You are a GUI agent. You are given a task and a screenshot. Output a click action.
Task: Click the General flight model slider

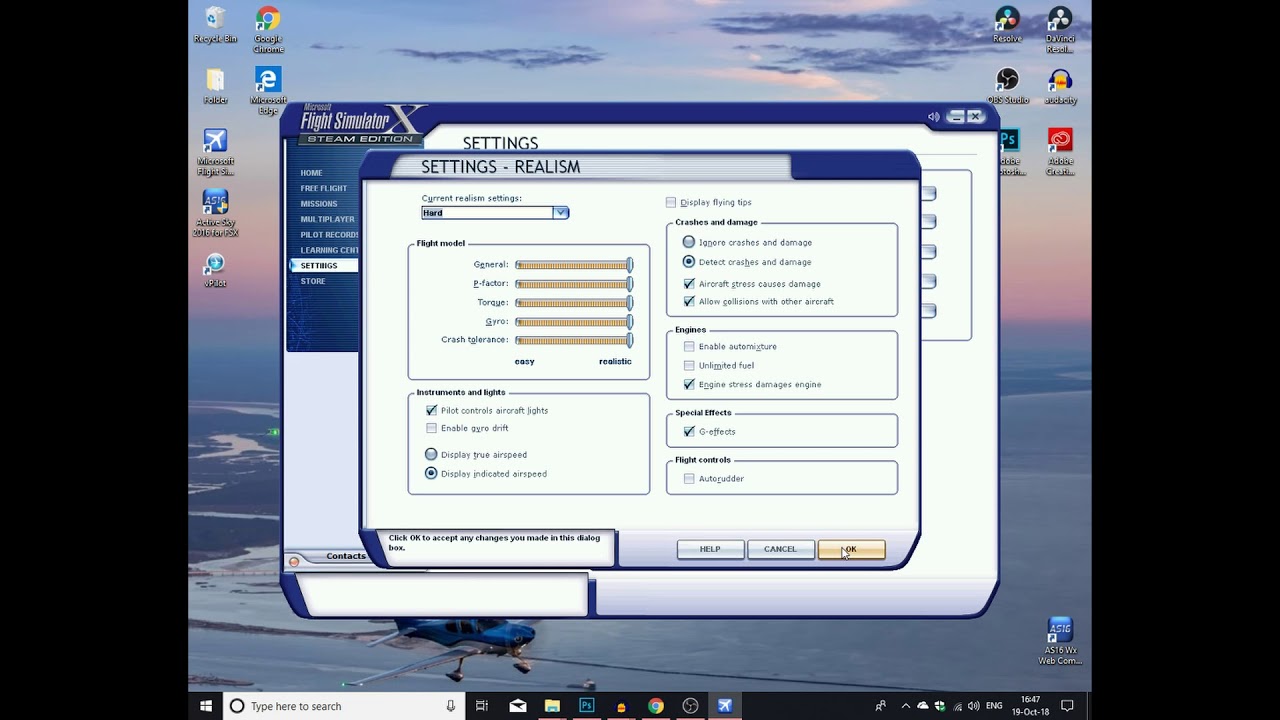click(574, 265)
